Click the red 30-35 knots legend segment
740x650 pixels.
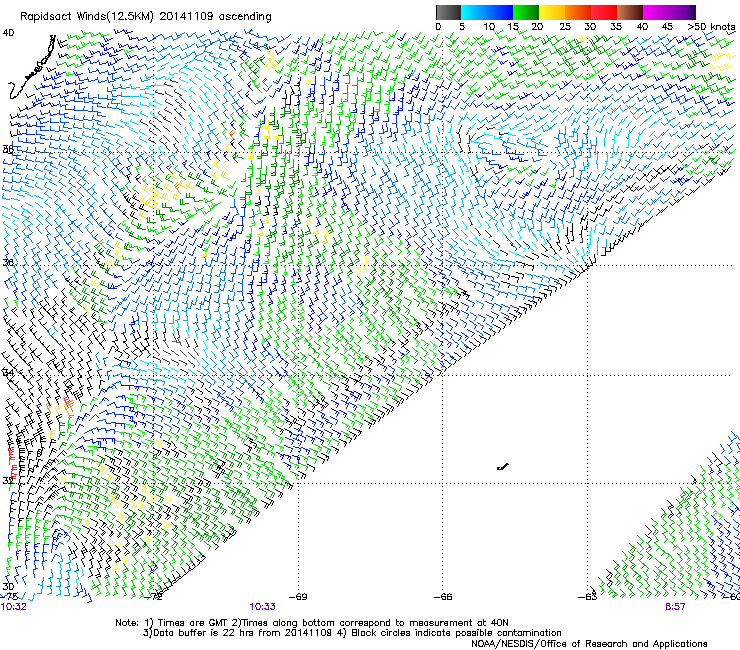tap(604, 12)
